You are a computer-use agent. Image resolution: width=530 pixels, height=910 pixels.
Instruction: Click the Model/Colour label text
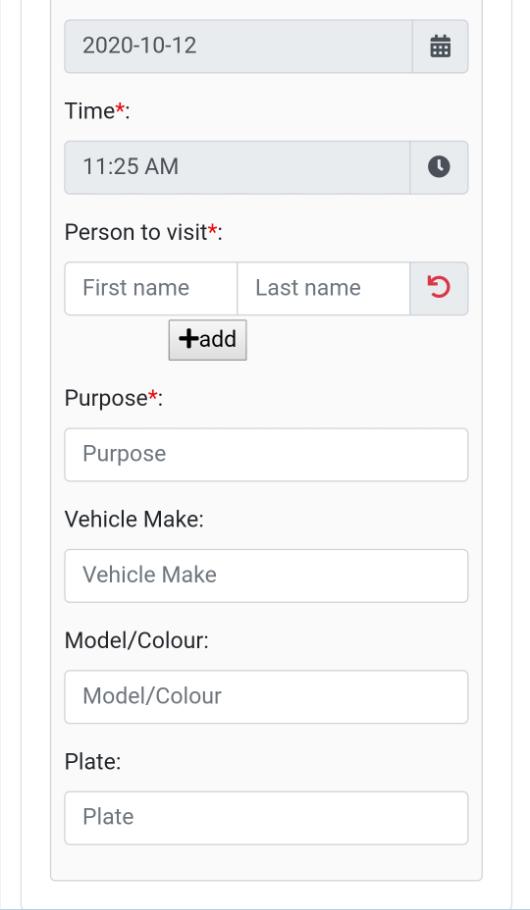click(x=136, y=641)
